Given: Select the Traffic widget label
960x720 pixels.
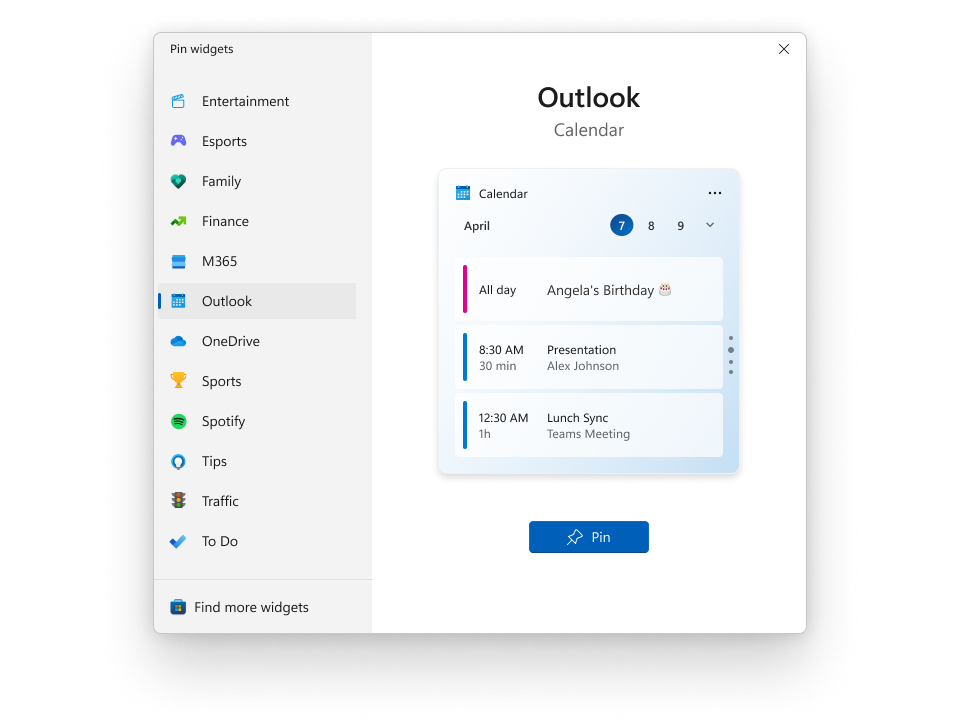Looking at the screenshot, I should point(220,501).
